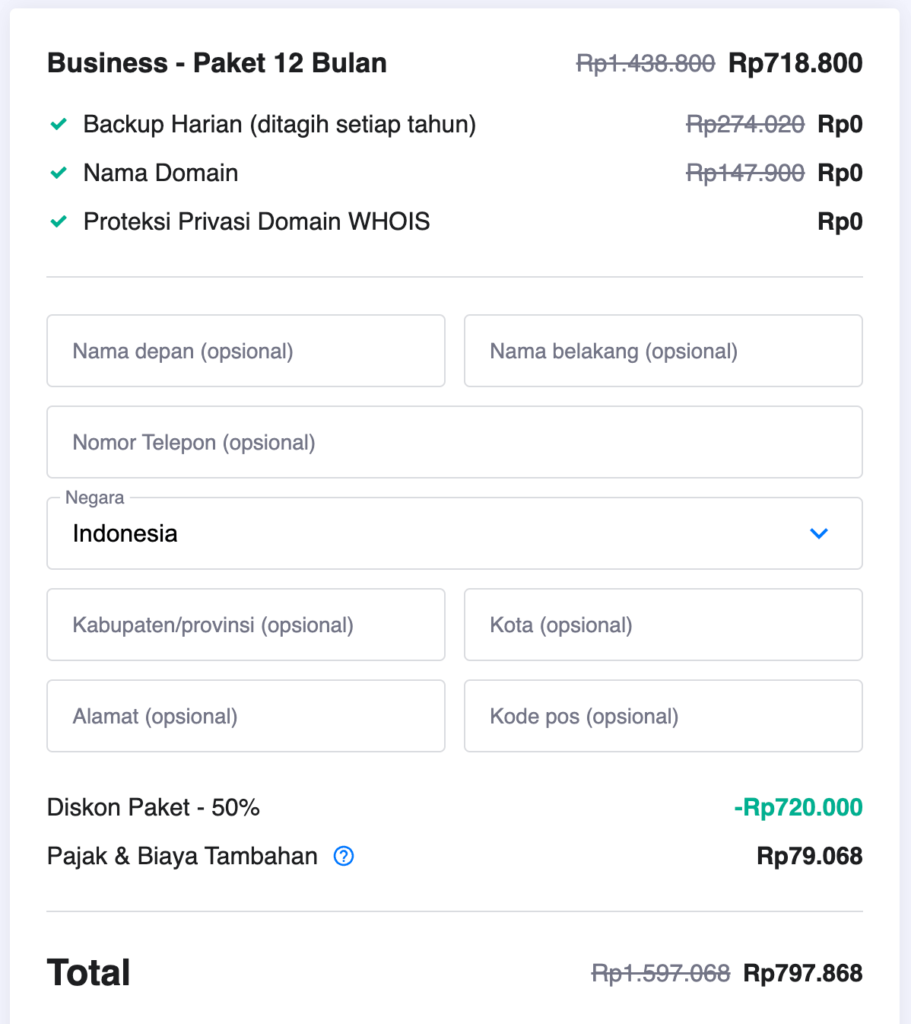Focus the Nama belakang field
Screen dimensions: 911x1024
click(663, 351)
